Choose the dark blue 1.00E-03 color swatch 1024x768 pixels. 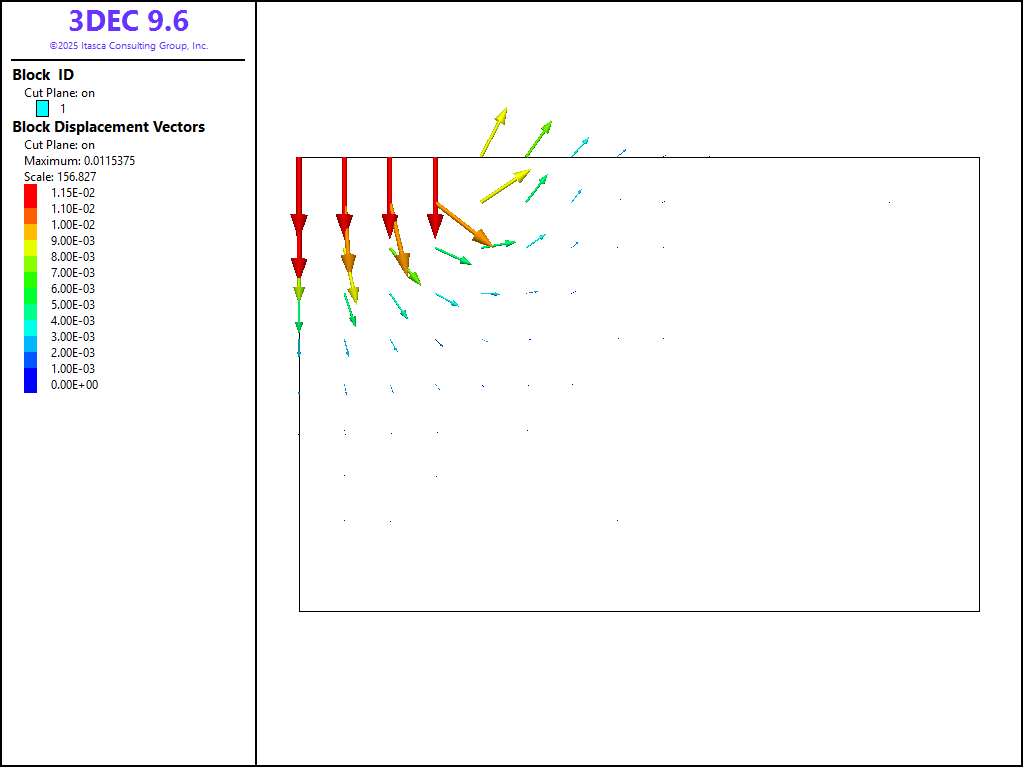tap(31, 369)
